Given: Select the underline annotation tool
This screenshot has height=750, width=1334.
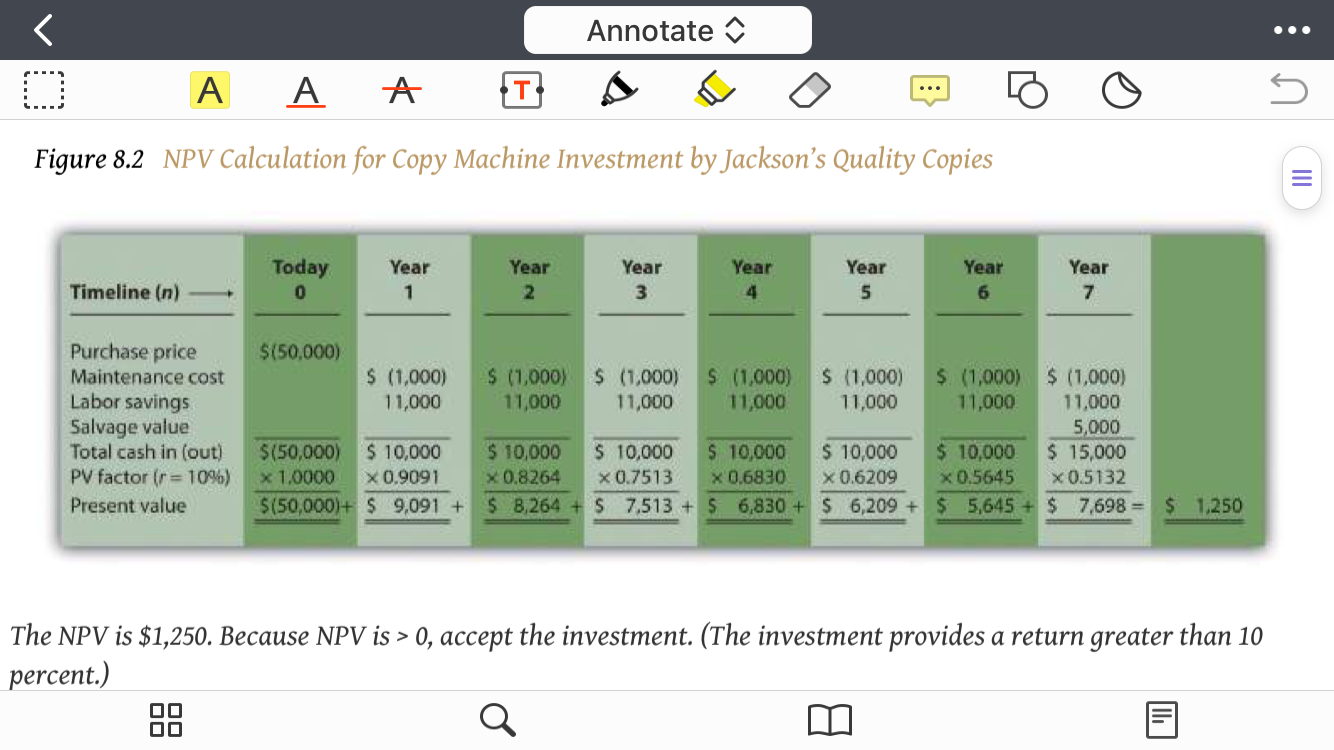Looking at the screenshot, I should (x=304, y=89).
